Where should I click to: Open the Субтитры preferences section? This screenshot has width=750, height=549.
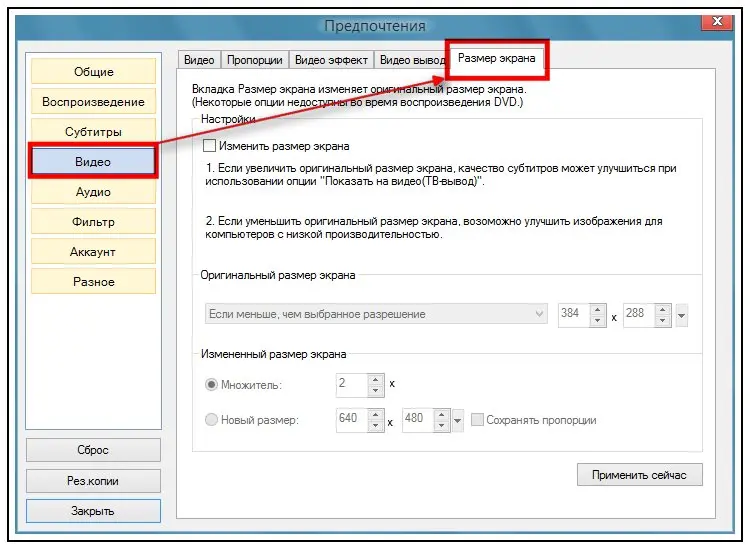(93, 132)
